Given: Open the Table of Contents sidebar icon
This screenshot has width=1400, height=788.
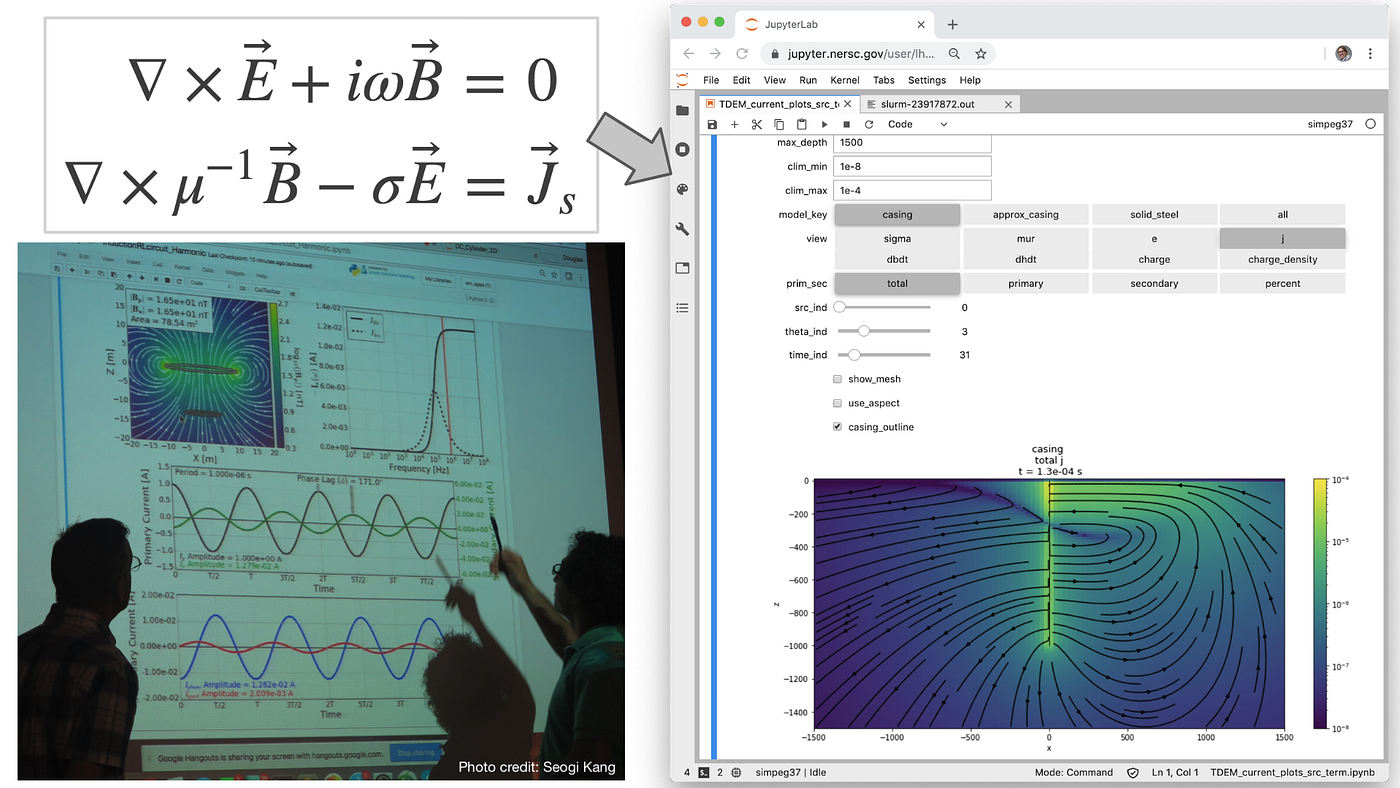Looking at the screenshot, I should [682, 307].
